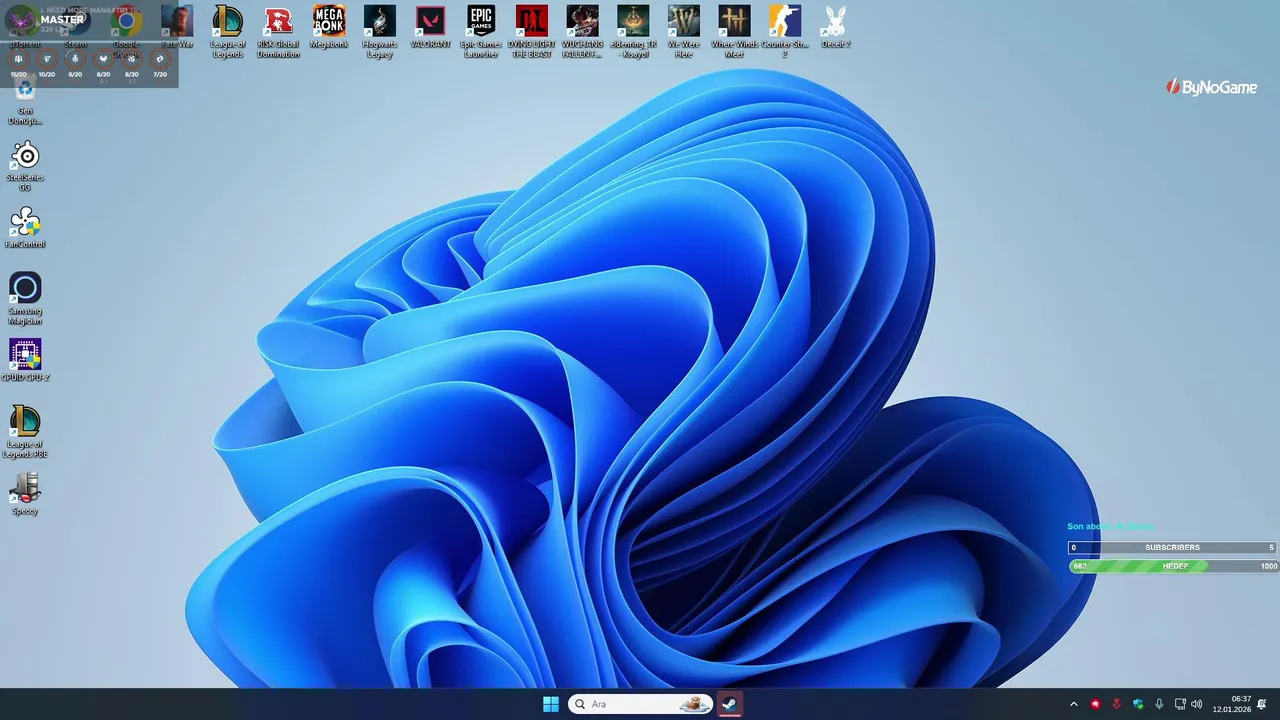Open the red download arrow tray icon
Viewport: 1280px width, 720px height.
[x=1117, y=704]
